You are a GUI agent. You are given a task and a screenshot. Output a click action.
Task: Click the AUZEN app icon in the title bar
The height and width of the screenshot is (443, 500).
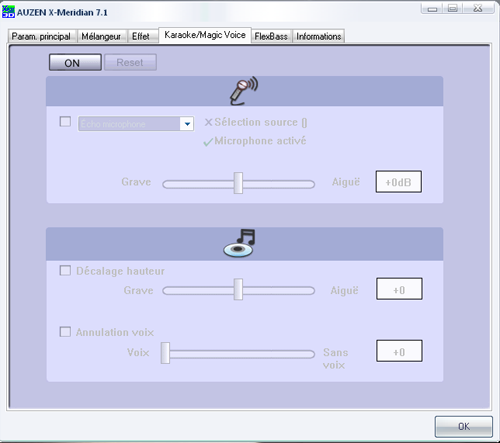[x=8, y=12]
